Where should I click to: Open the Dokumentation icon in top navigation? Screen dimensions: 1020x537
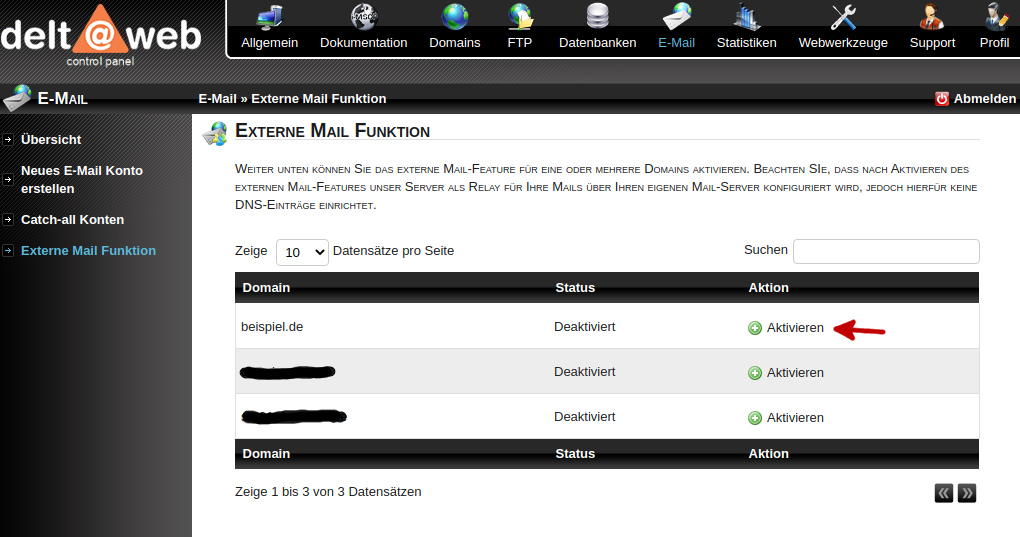364,18
